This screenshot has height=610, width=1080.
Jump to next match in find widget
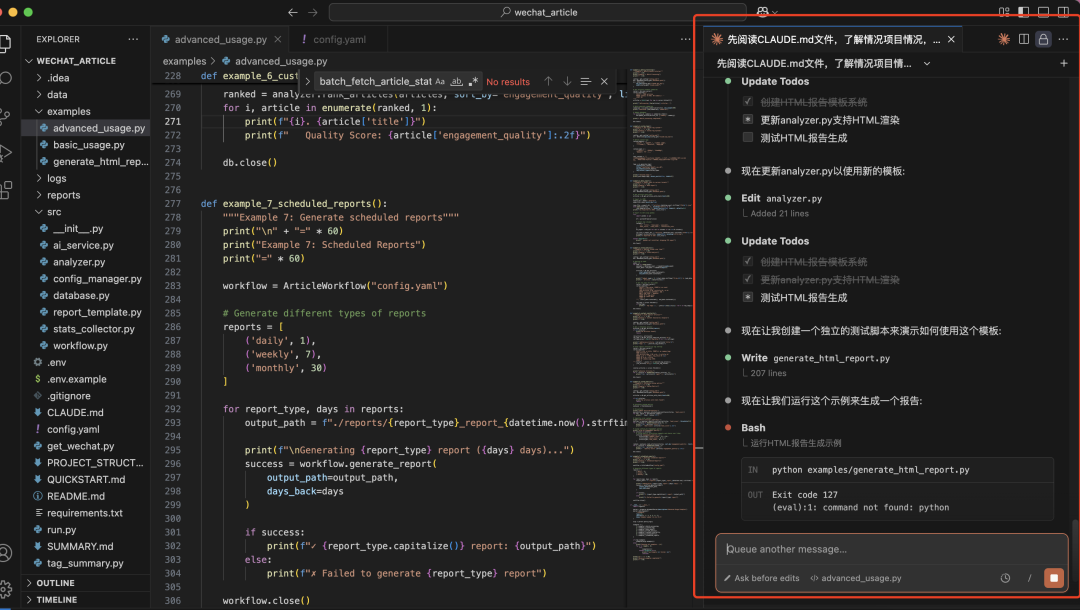pos(567,81)
